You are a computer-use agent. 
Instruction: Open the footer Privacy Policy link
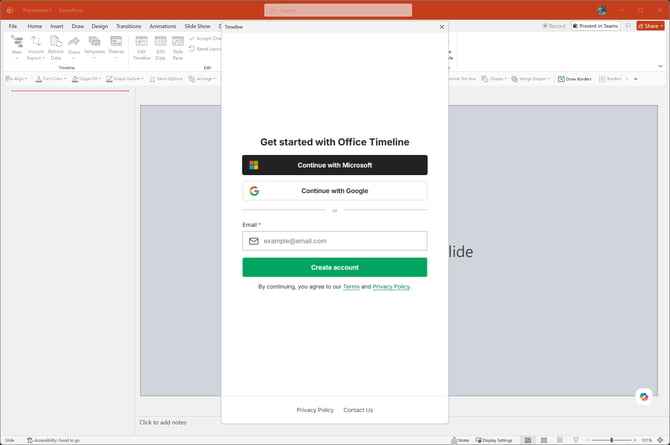(x=315, y=410)
